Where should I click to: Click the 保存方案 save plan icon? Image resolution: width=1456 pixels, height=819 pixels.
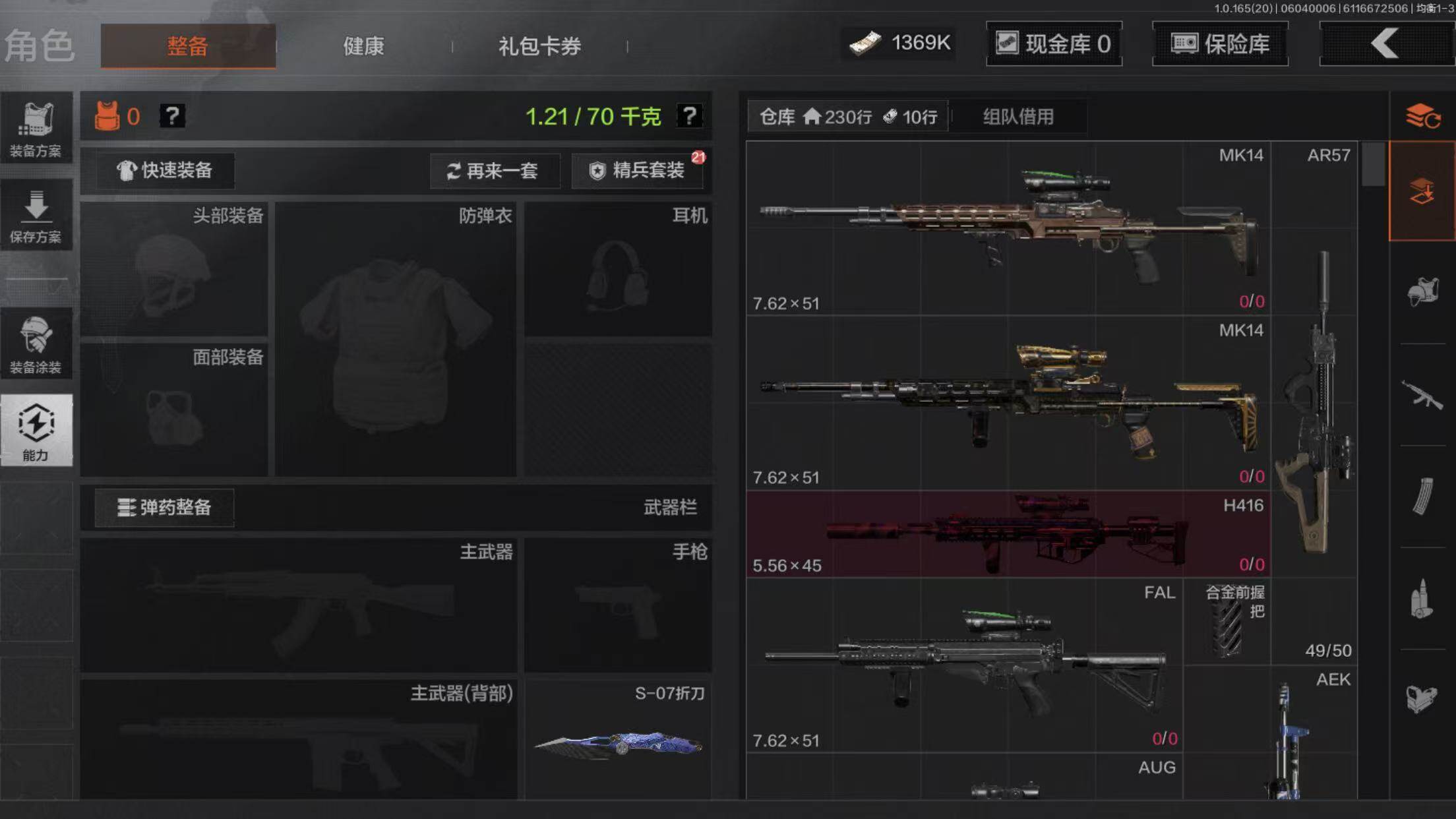(36, 215)
